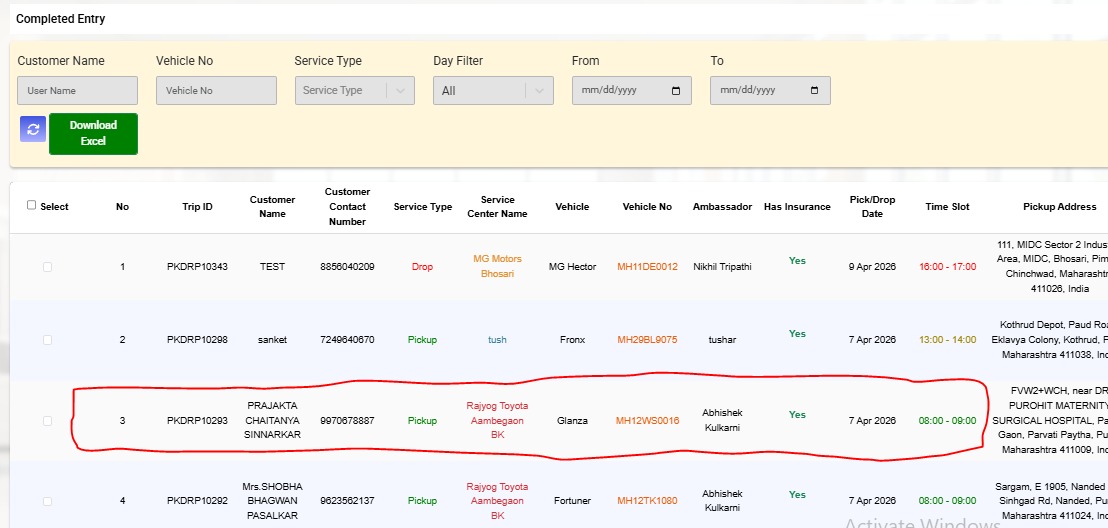The width and height of the screenshot is (1108, 528).
Task: Click the Pick/Drop Date column header
Action: (872, 207)
